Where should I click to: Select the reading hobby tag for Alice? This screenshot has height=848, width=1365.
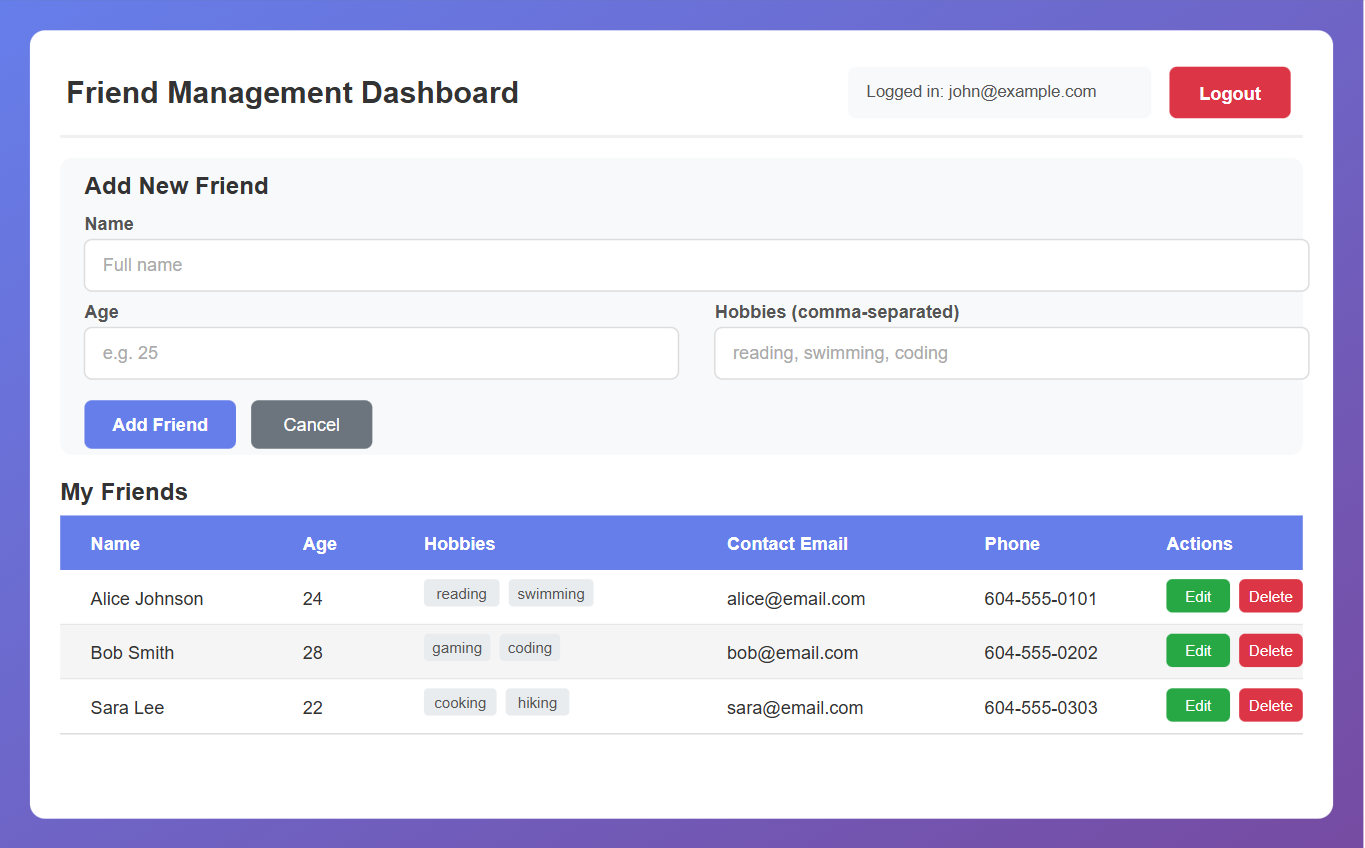click(x=461, y=592)
